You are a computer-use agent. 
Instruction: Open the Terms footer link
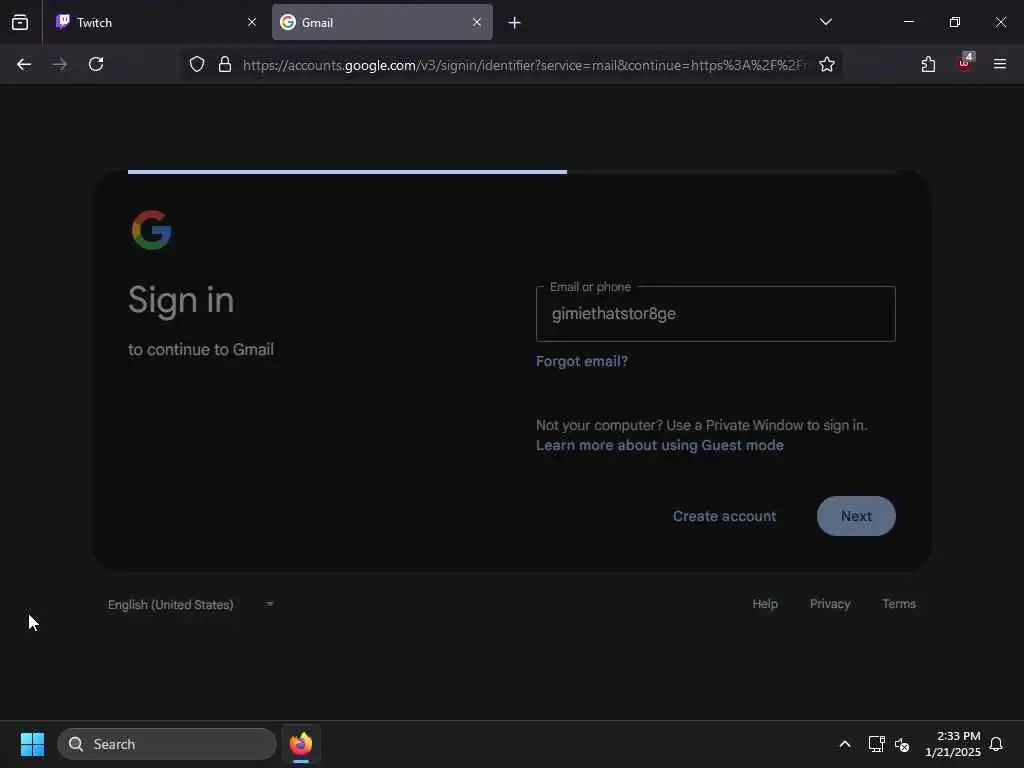point(899,604)
